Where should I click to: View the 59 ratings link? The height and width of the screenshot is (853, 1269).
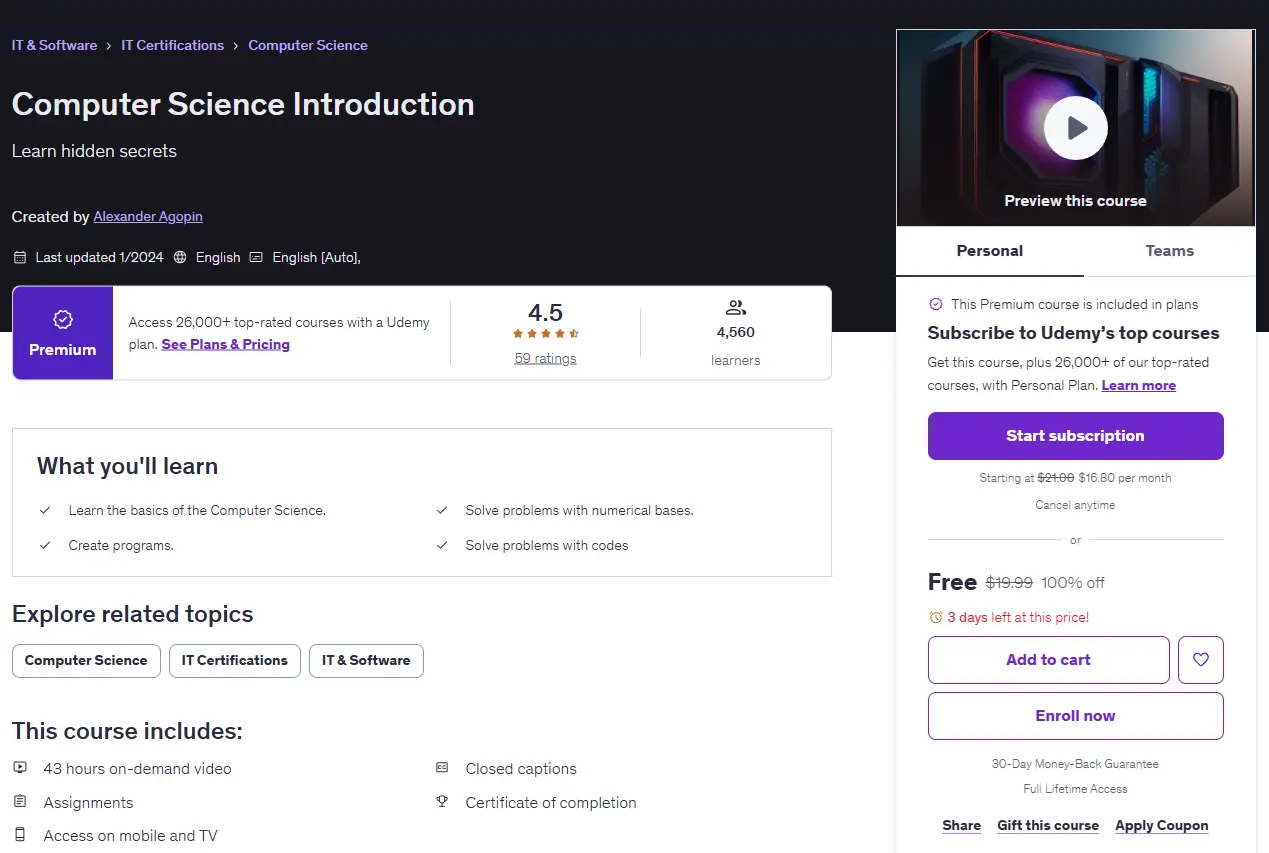pos(545,358)
